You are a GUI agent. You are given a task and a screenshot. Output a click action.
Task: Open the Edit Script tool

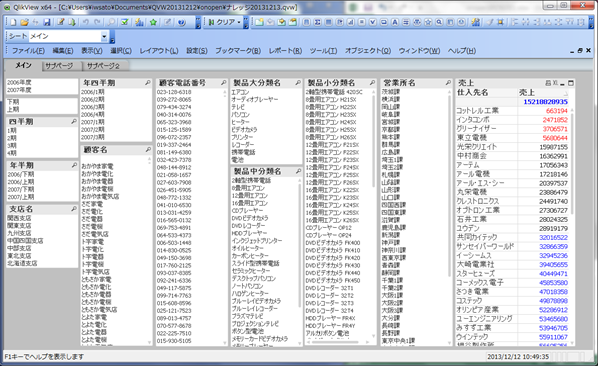click(61, 22)
